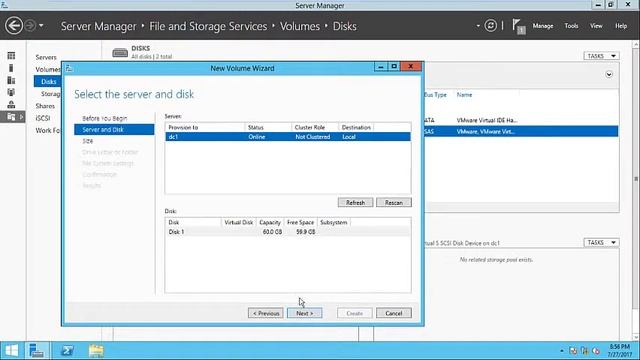
Task: Open the View menu
Action: click(596, 26)
